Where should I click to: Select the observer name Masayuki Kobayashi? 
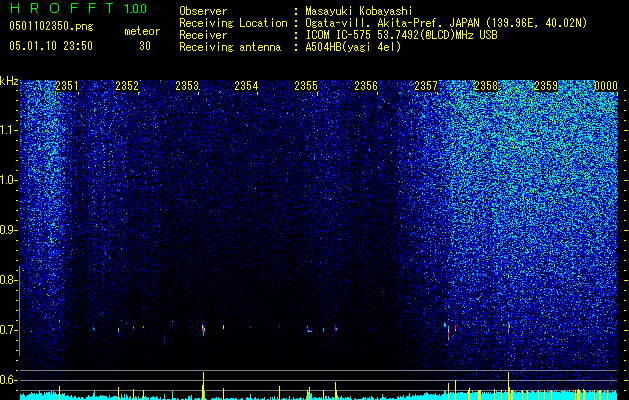point(359,11)
